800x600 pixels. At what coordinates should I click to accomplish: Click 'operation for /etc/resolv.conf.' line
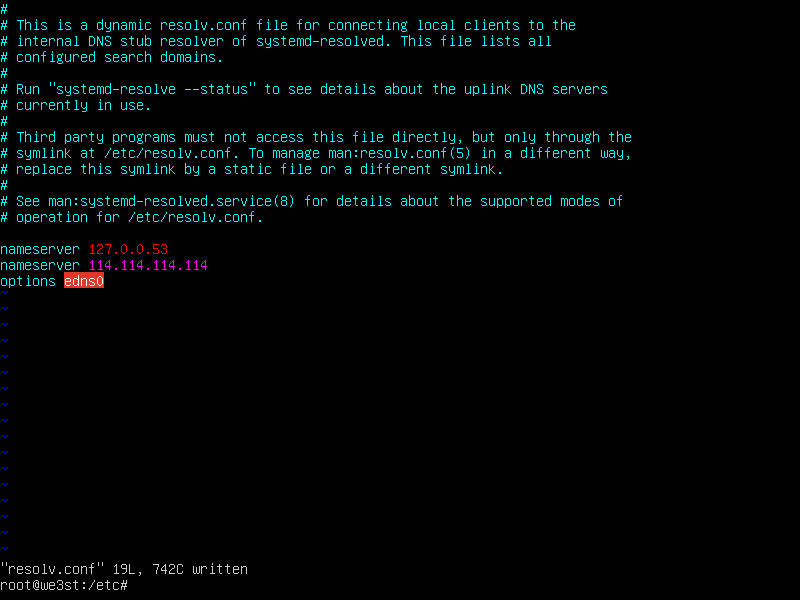click(140, 217)
